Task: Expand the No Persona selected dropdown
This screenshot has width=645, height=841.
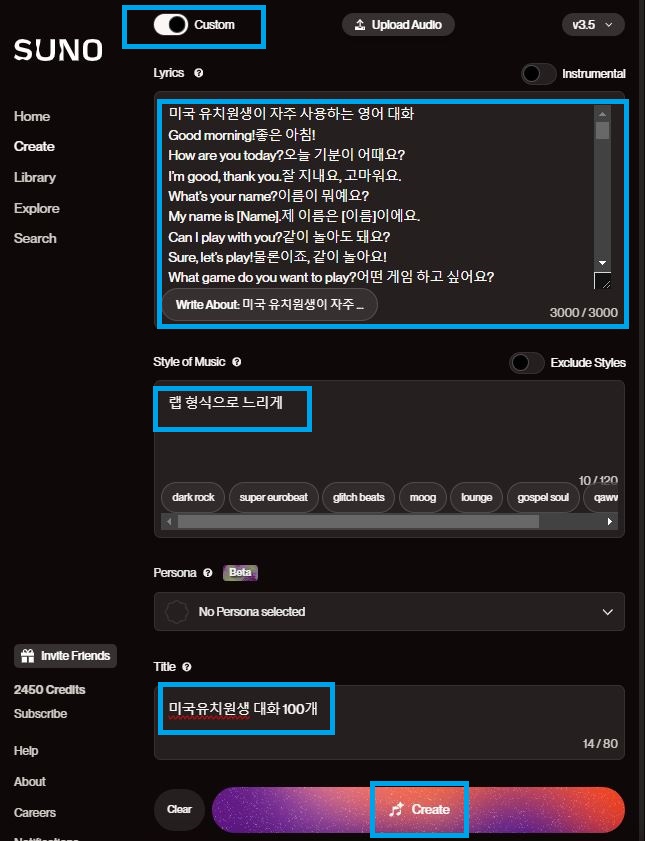Action: click(x=389, y=611)
